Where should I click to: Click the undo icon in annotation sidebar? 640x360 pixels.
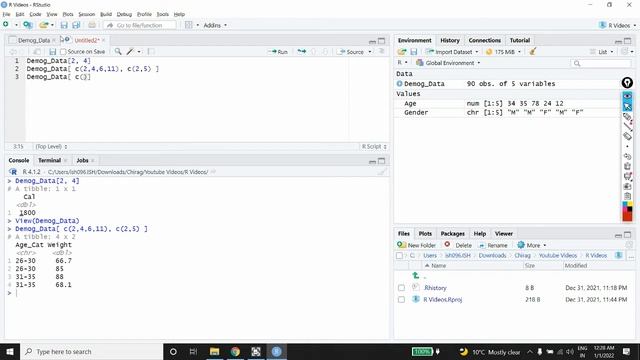(x=627, y=156)
